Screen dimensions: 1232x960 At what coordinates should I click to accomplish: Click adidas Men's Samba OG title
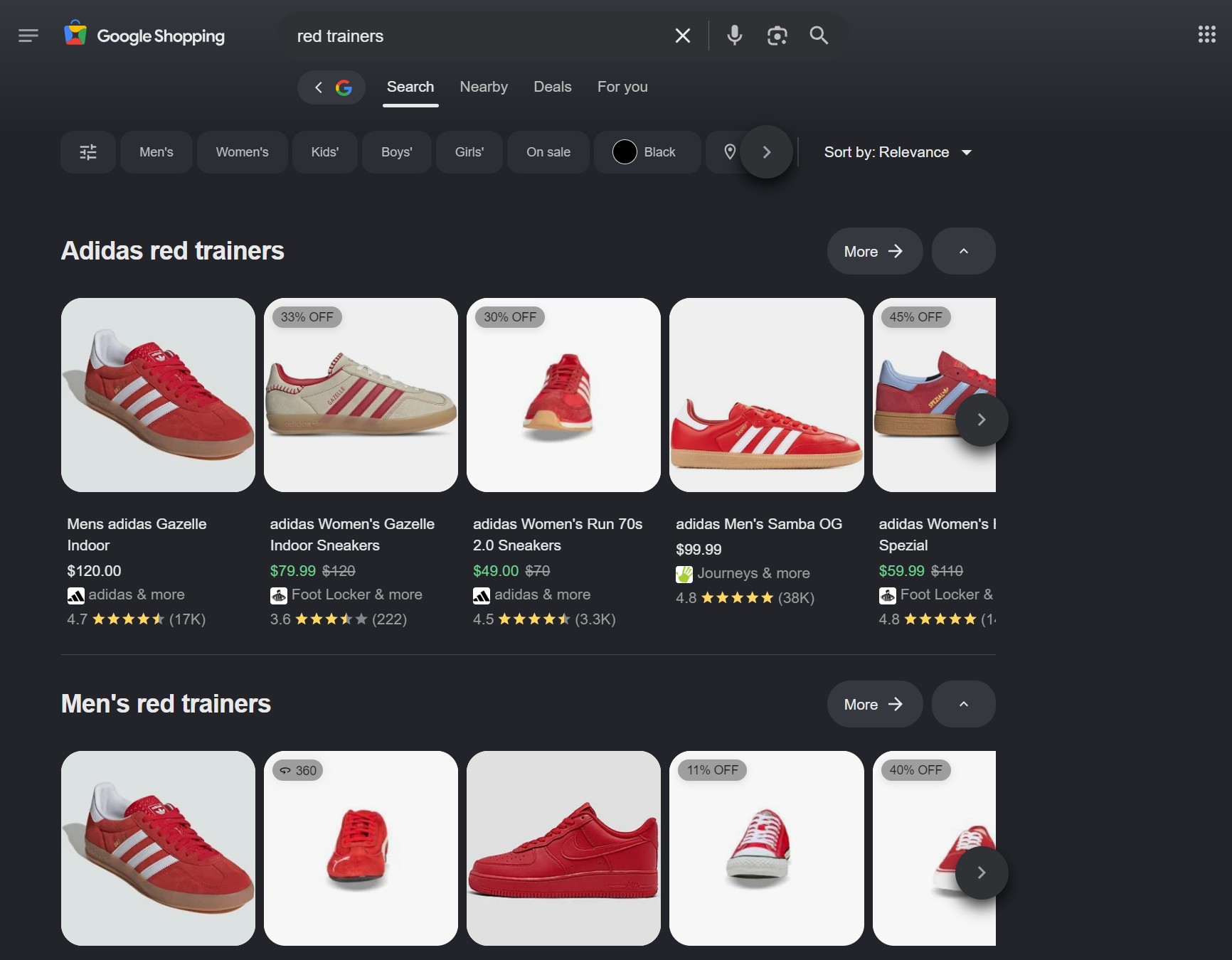coord(759,524)
